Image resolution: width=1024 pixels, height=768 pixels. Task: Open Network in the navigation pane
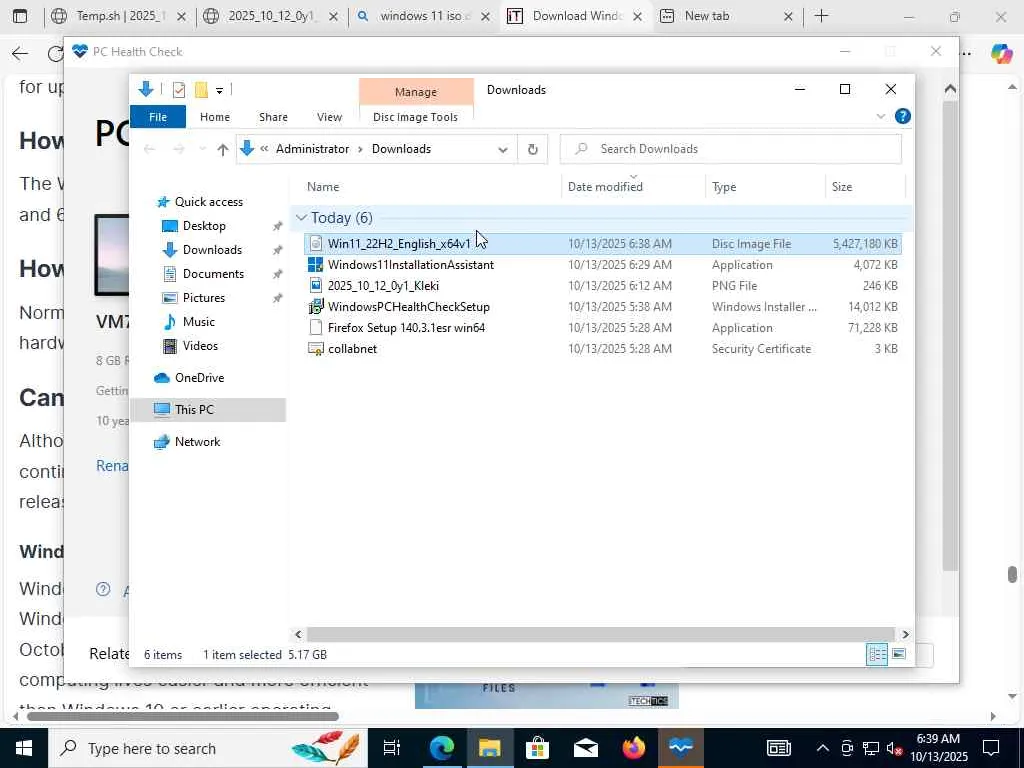pyautogui.click(x=197, y=441)
